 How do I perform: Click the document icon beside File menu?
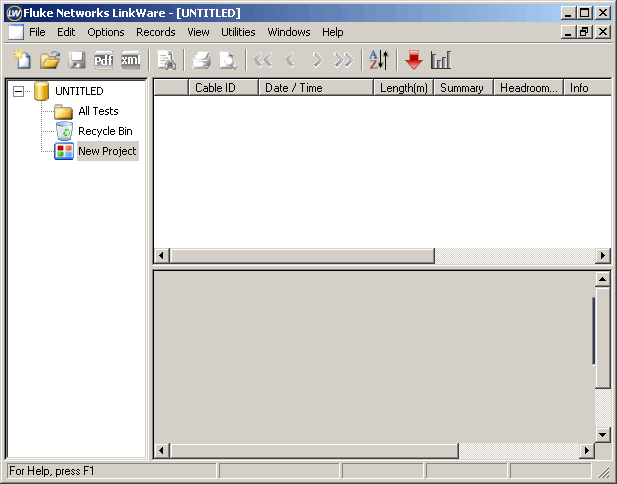[x=16, y=32]
